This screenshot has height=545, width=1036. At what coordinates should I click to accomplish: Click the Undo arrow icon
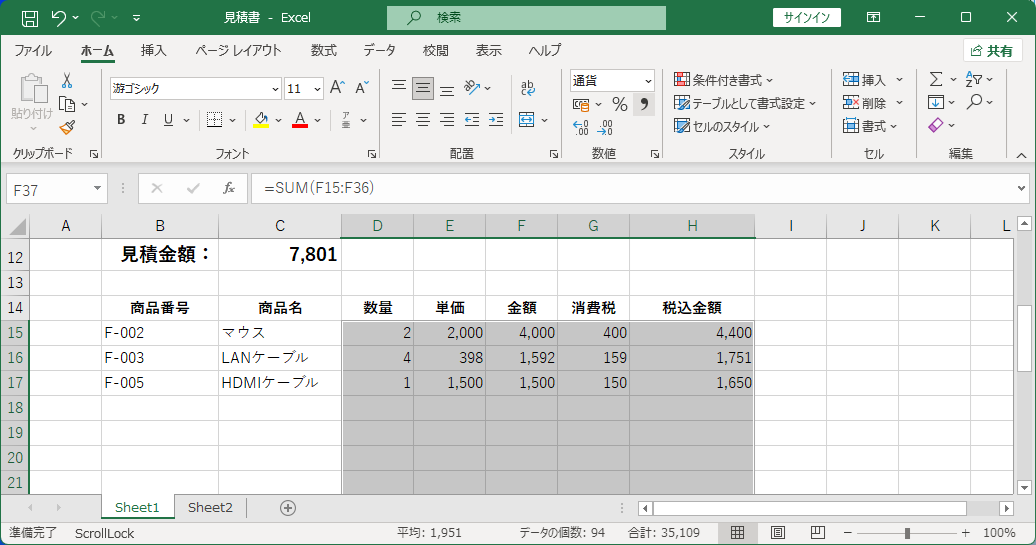click(x=59, y=18)
